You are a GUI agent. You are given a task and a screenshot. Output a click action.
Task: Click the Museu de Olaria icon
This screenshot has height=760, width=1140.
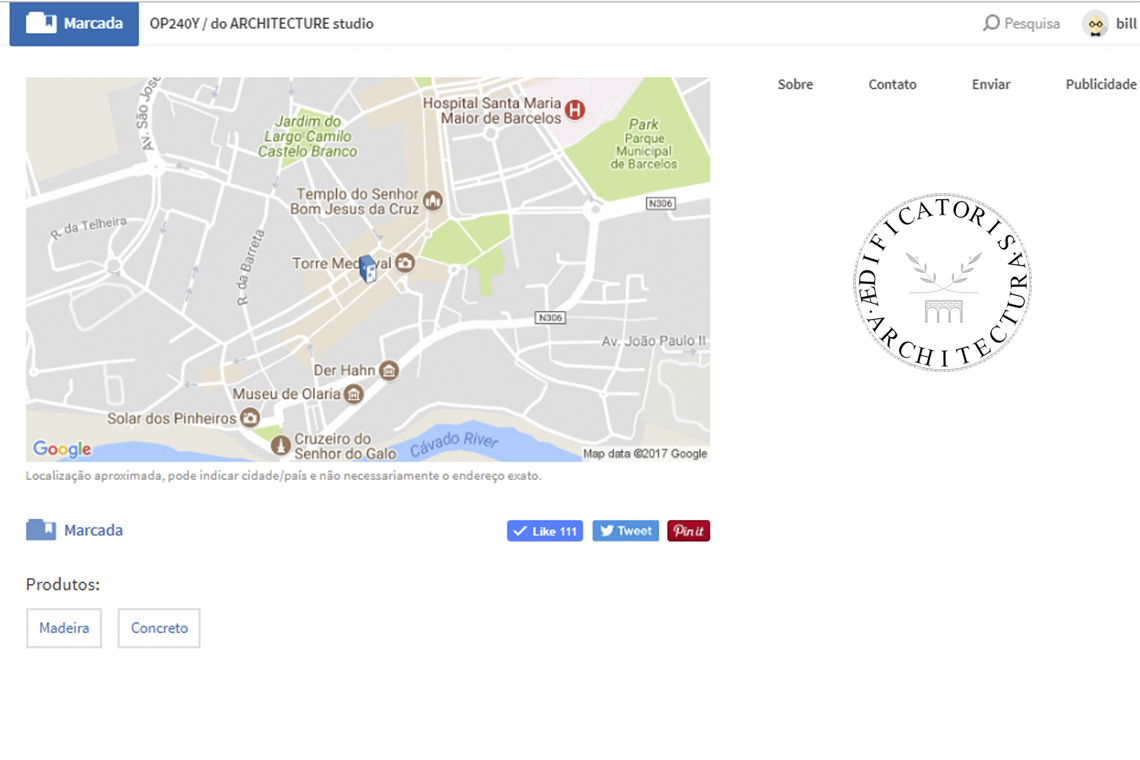(353, 395)
